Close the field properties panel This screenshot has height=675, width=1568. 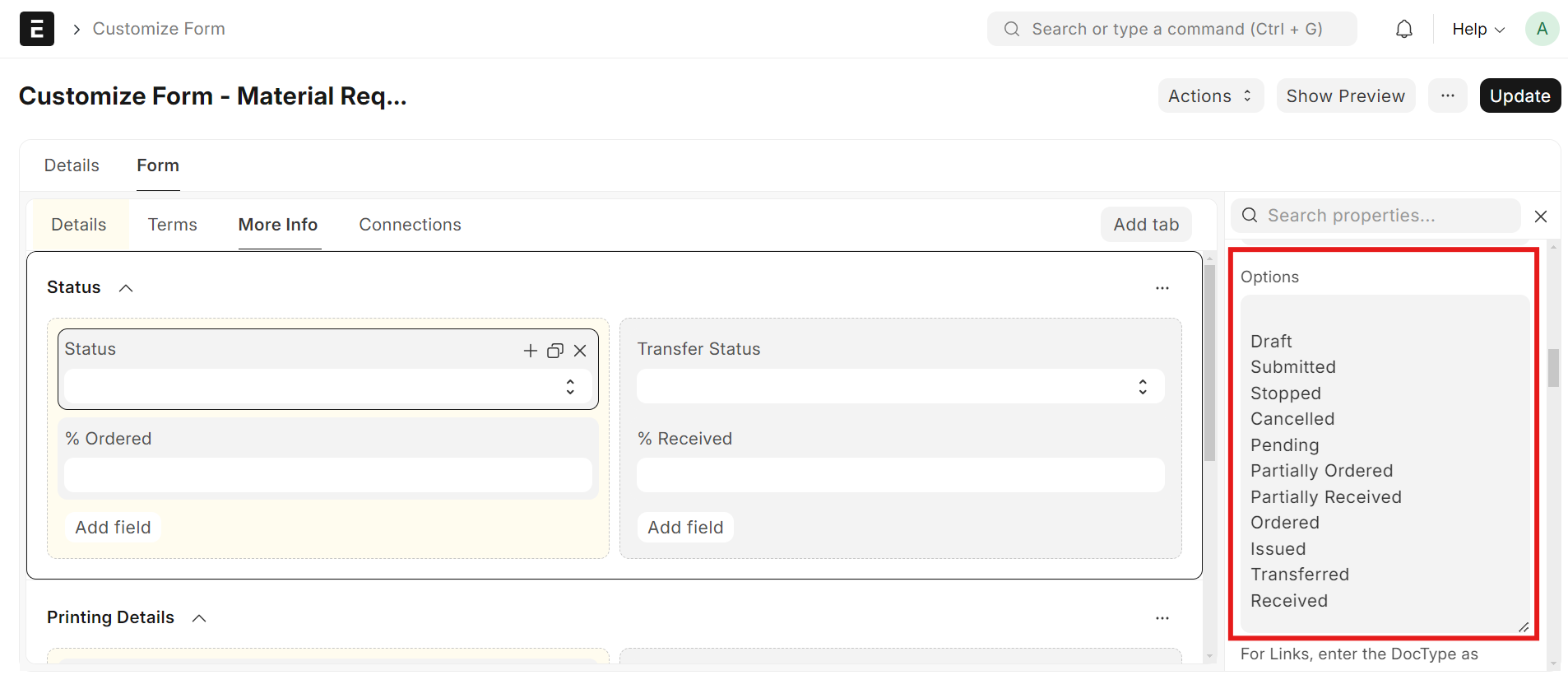[x=1541, y=216]
